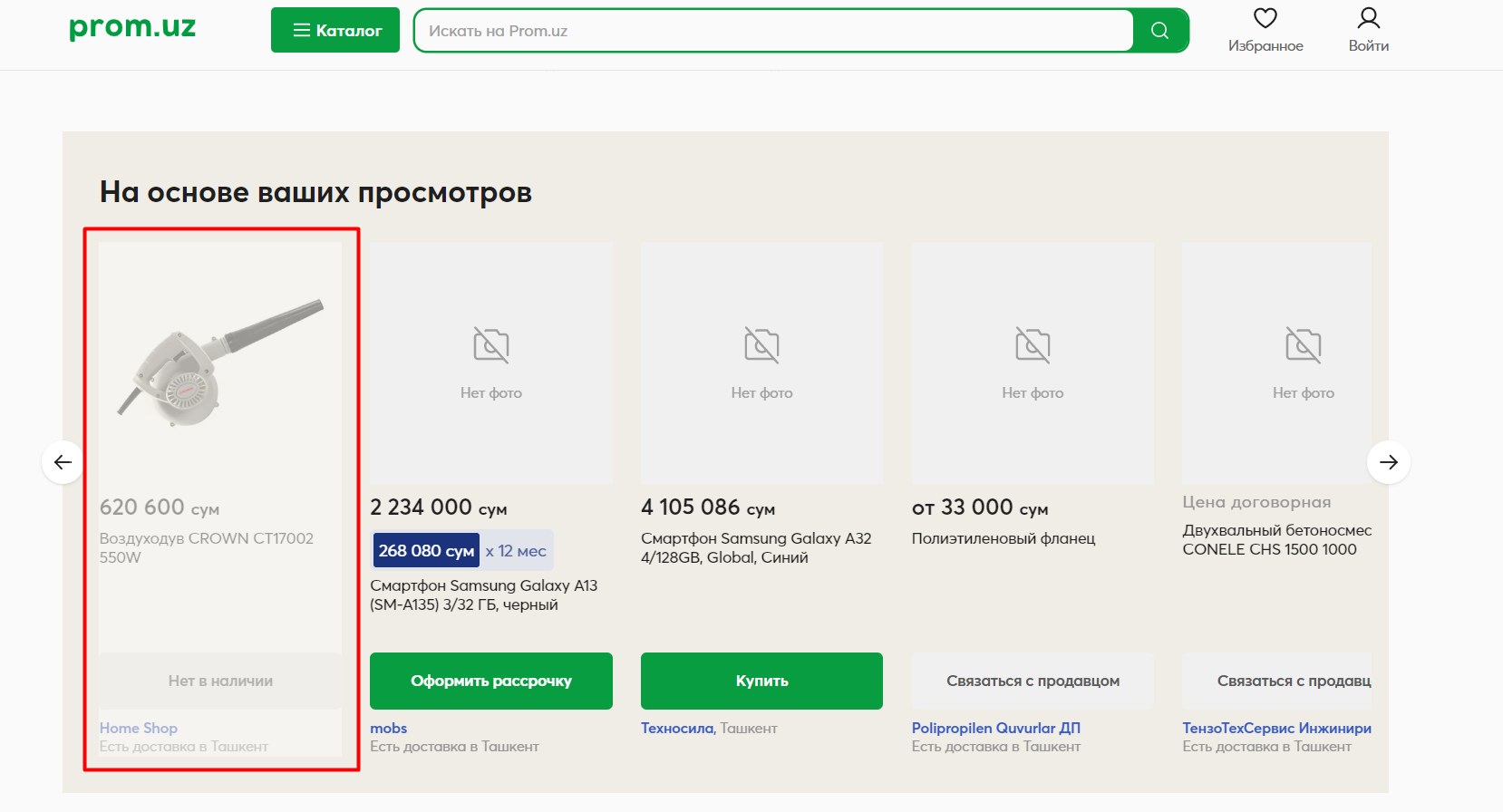Visit the Home Shop seller page
The height and width of the screenshot is (812, 1503).
pos(139,728)
